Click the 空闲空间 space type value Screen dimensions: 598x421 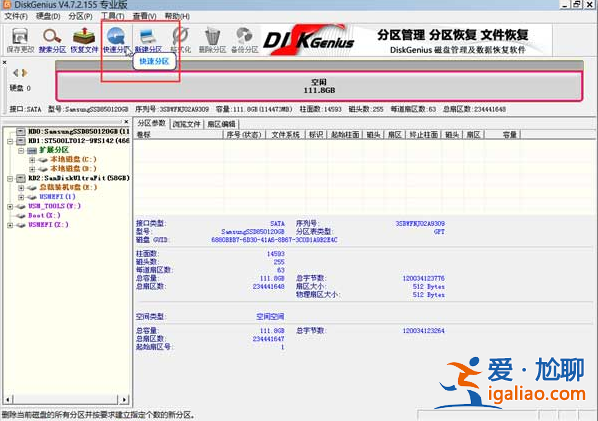tap(270, 317)
